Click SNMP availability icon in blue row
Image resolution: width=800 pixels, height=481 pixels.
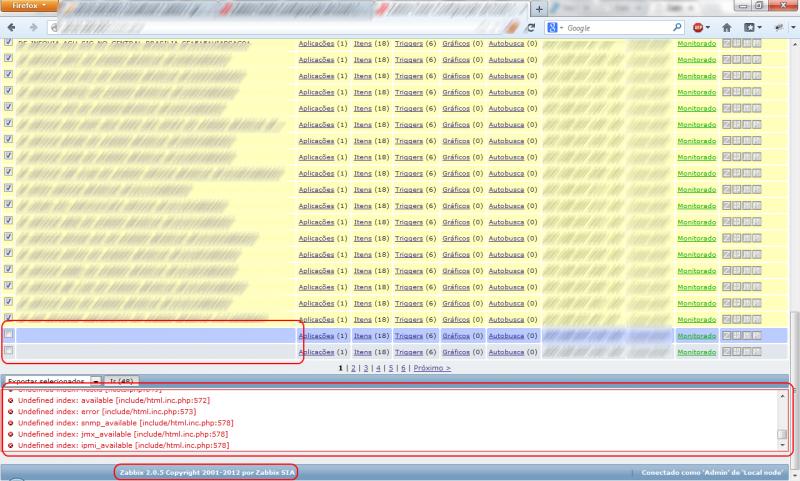click(x=737, y=335)
